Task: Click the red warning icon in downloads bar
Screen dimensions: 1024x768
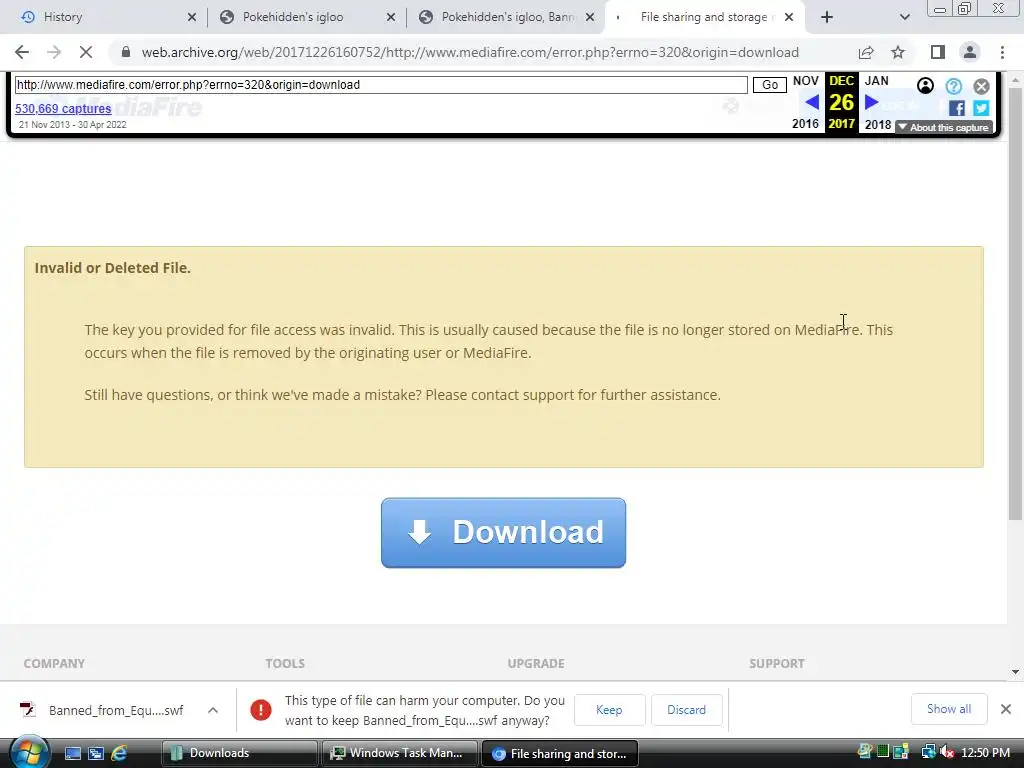Action: (261, 710)
